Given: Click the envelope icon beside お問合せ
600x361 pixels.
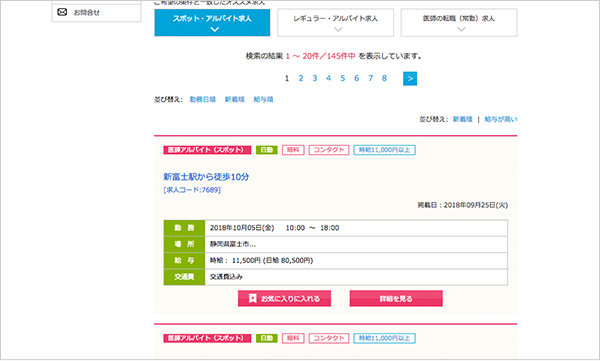Looking at the screenshot, I should [62, 12].
